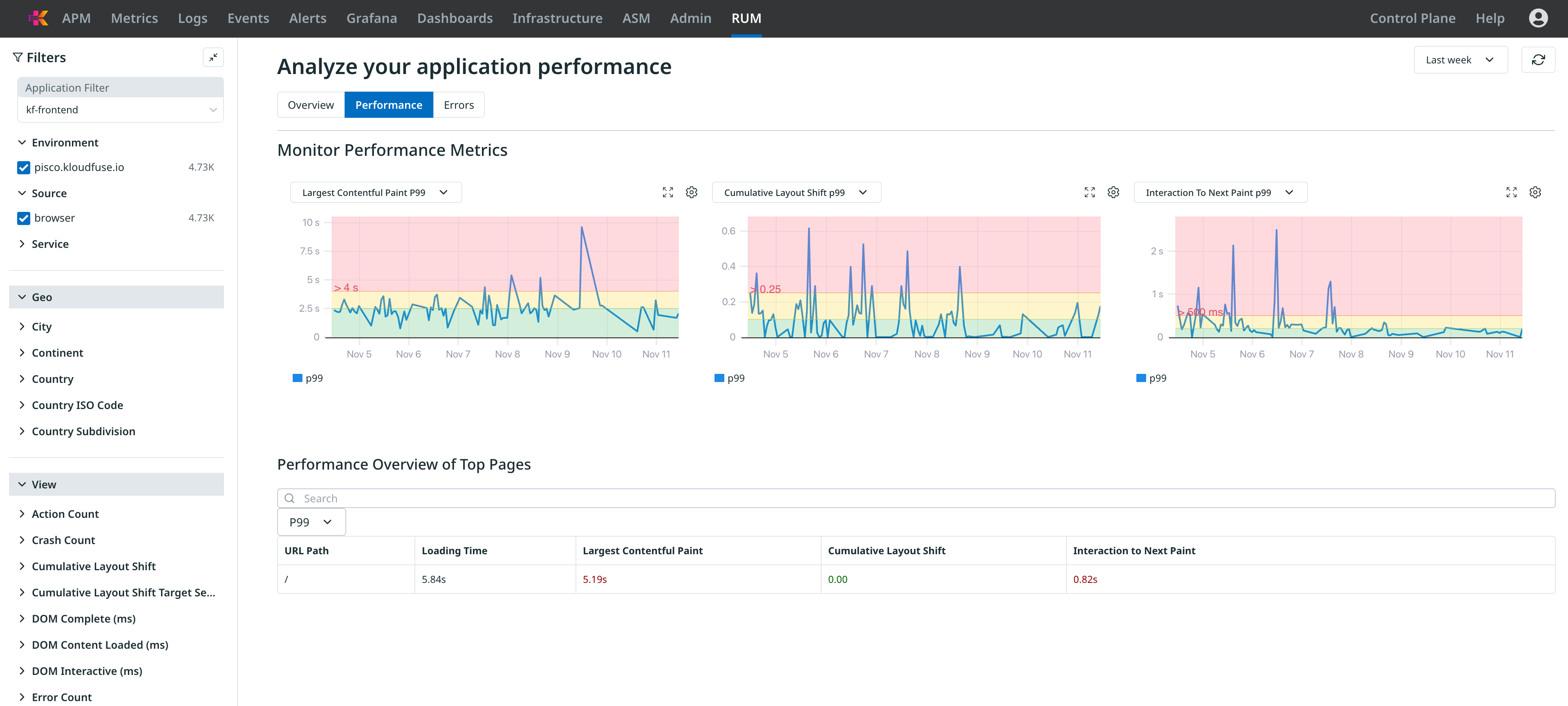Collapse the Filters sidebar panel
This screenshot has width=1568, height=706.
coord(213,57)
